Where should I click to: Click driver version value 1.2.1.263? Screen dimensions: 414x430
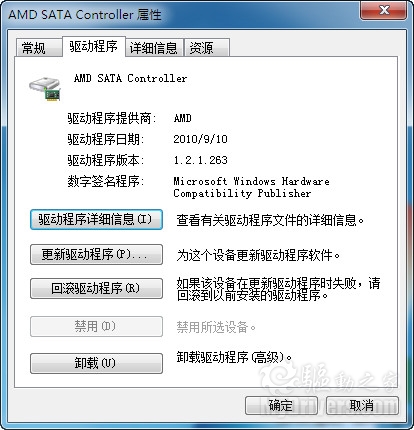click(x=200, y=160)
